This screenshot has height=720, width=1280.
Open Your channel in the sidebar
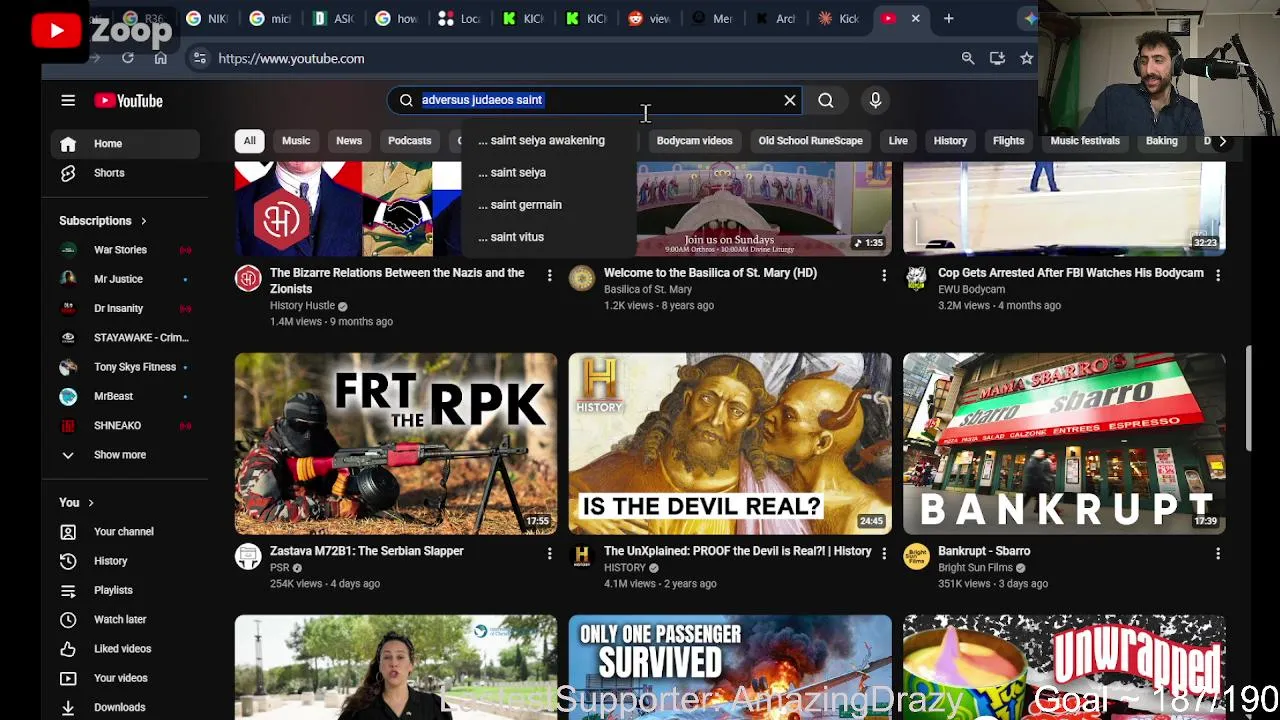tap(125, 532)
